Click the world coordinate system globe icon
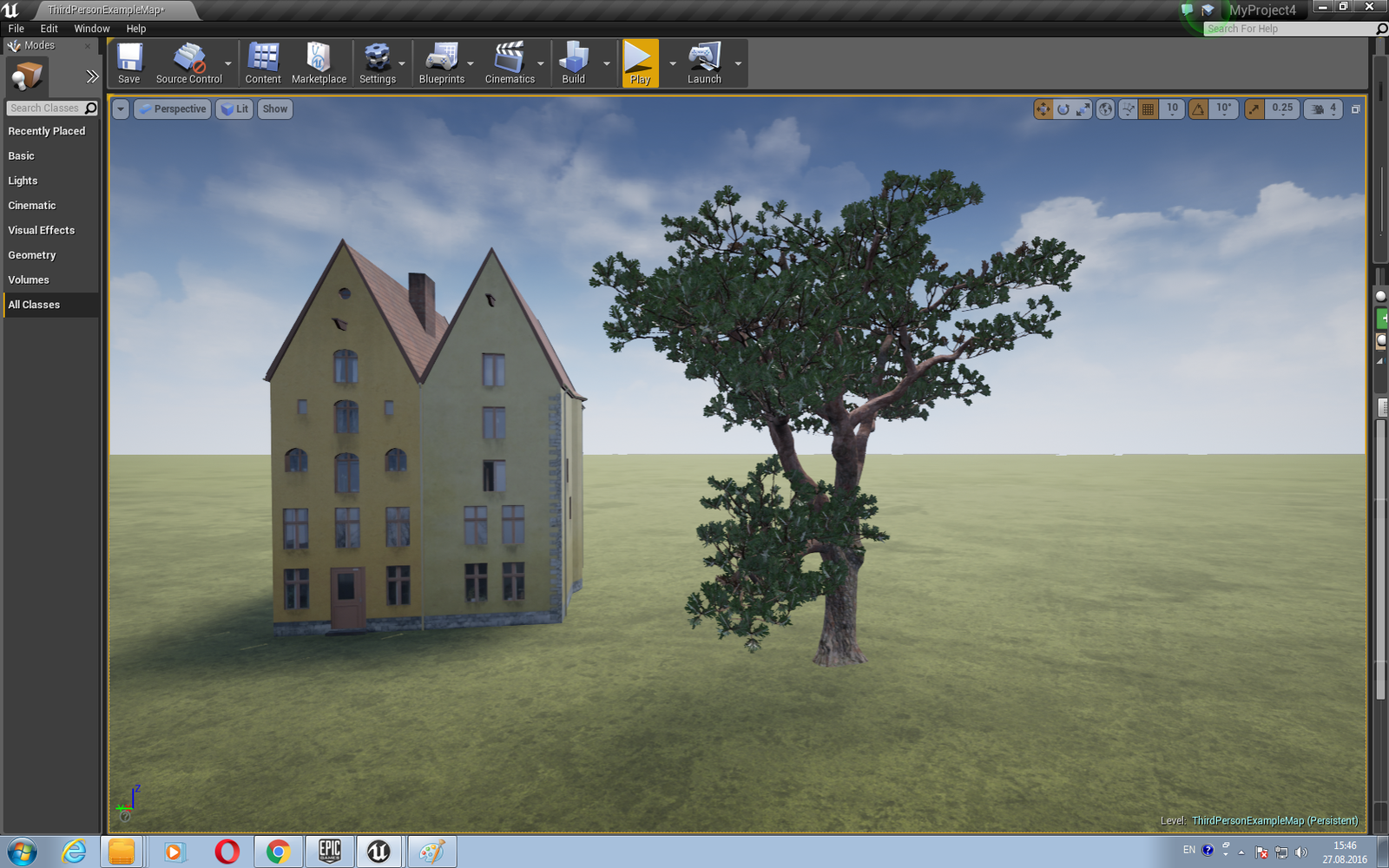Image resolution: width=1389 pixels, height=868 pixels. 1105,109
